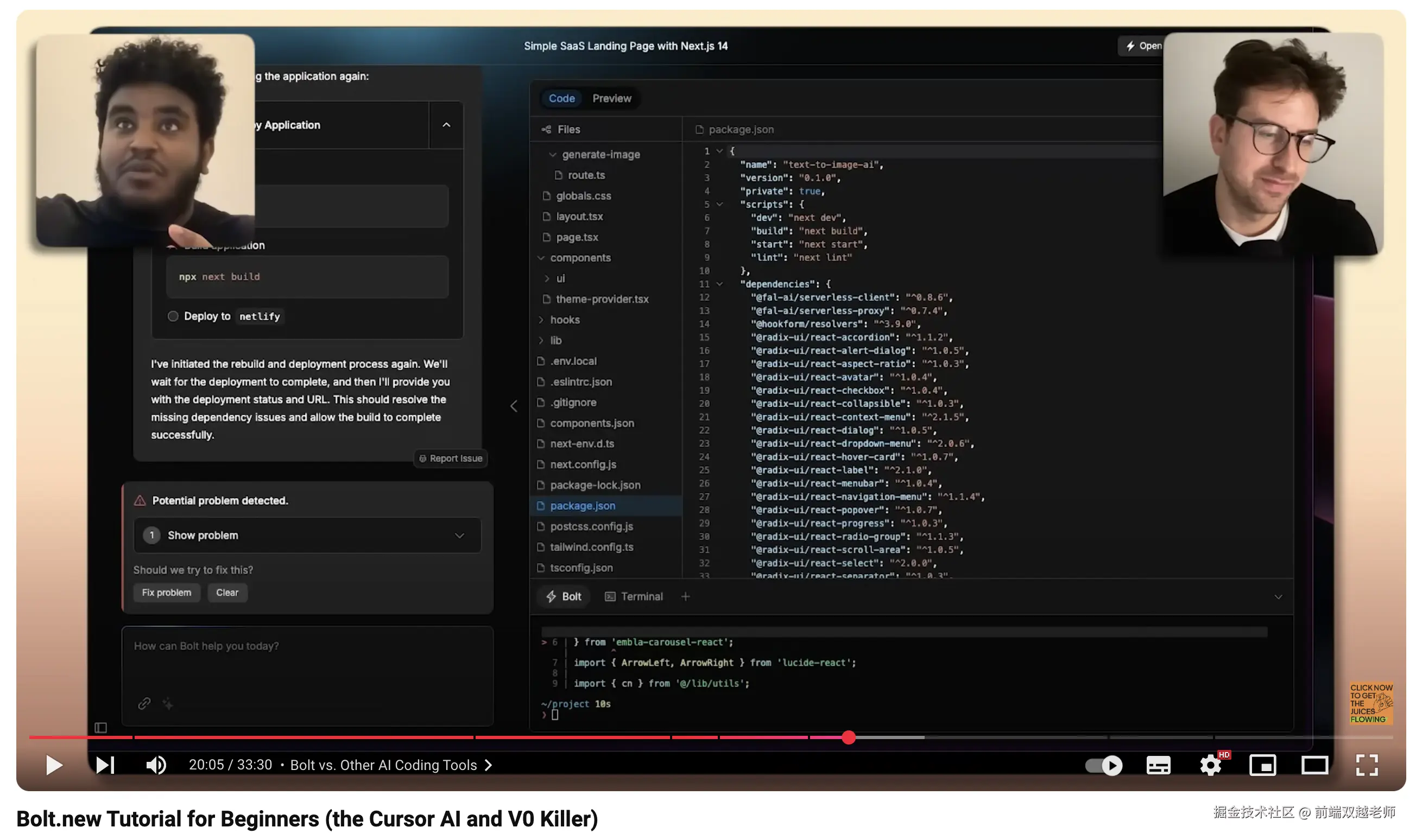Select the Deploy to netlify radio circle

173,316
